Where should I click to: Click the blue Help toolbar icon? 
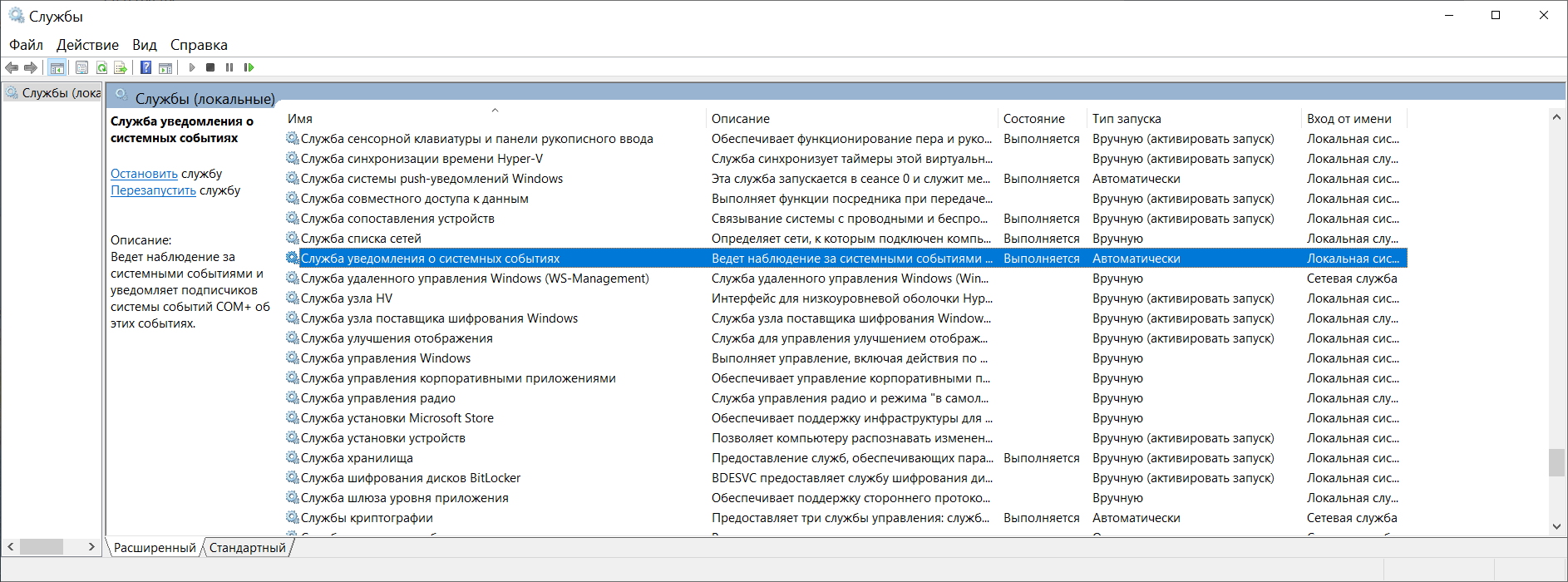(145, 67)
